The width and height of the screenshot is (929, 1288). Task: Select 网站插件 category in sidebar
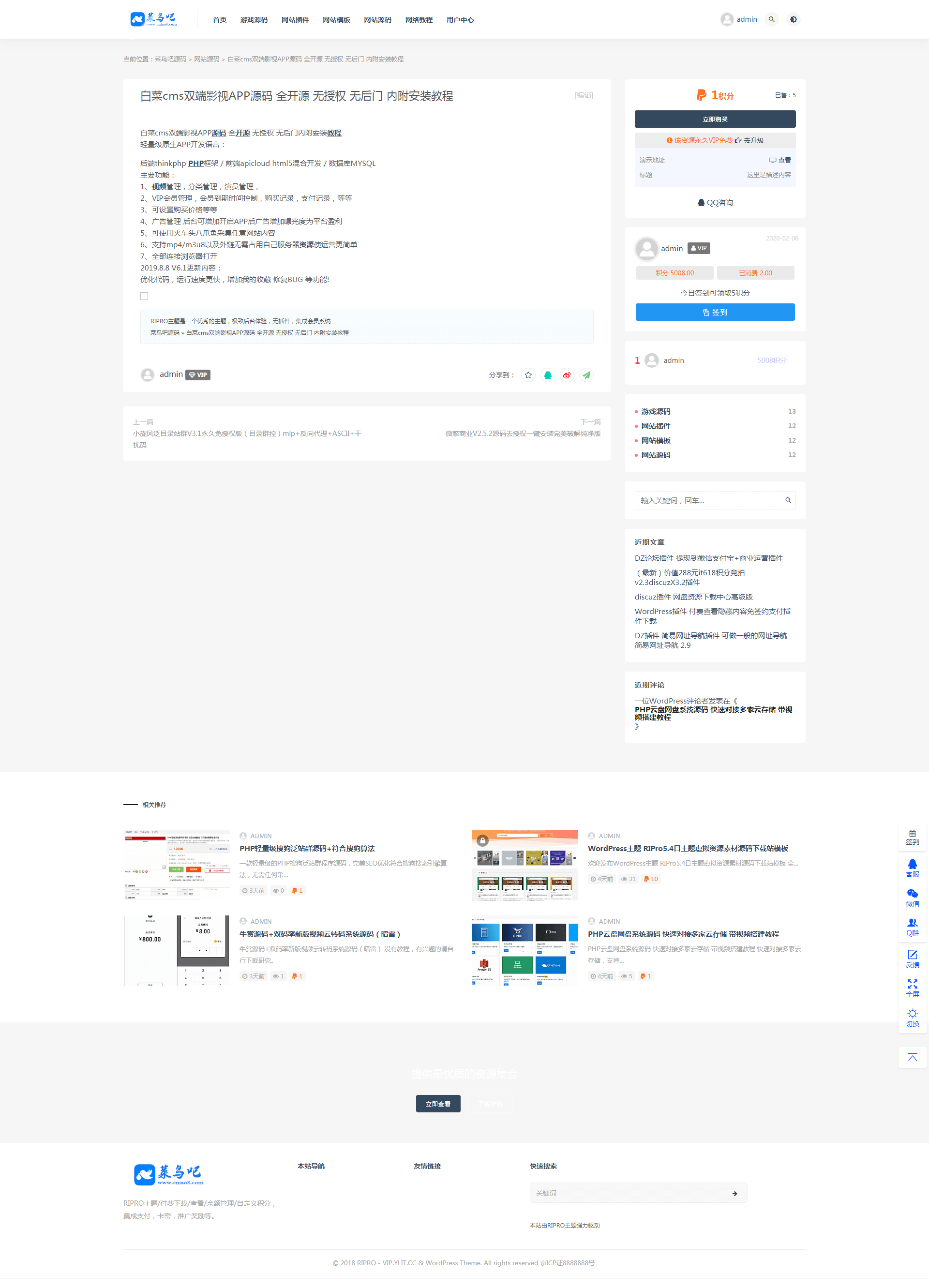coord(656,426)
